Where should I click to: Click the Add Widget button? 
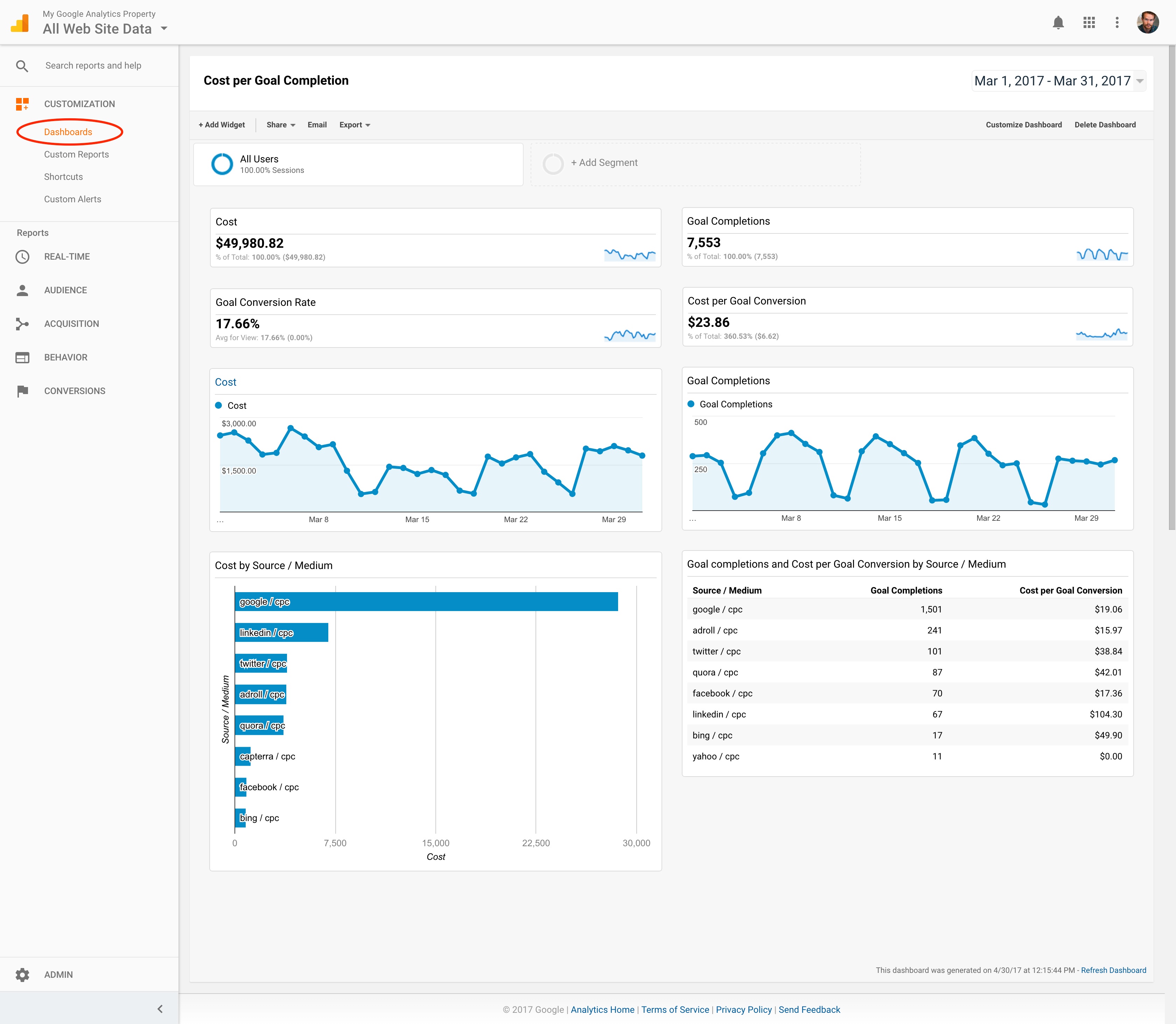[x=222, y=125]
